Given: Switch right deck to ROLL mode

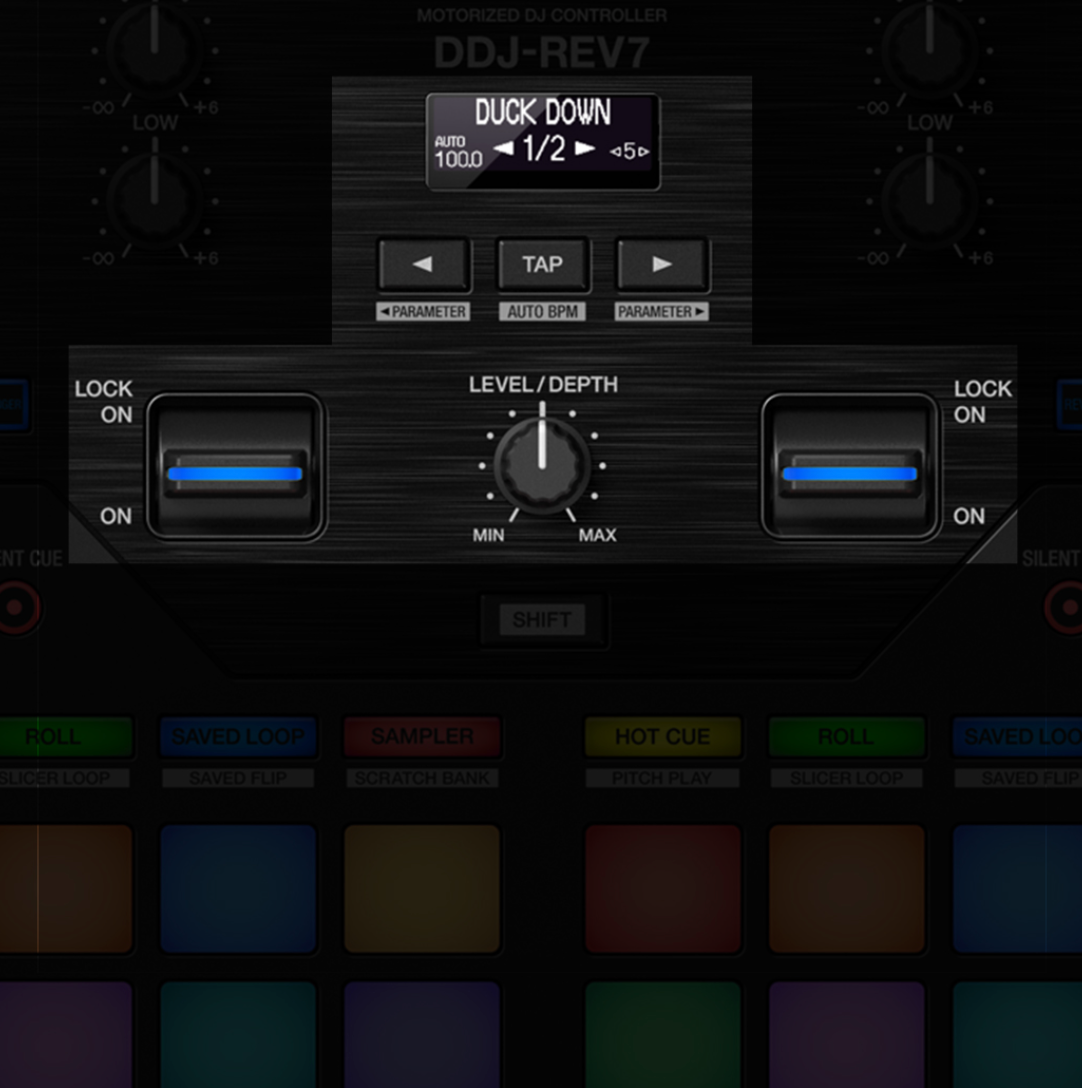Looking at the screenshot, I should coord(845,737).
